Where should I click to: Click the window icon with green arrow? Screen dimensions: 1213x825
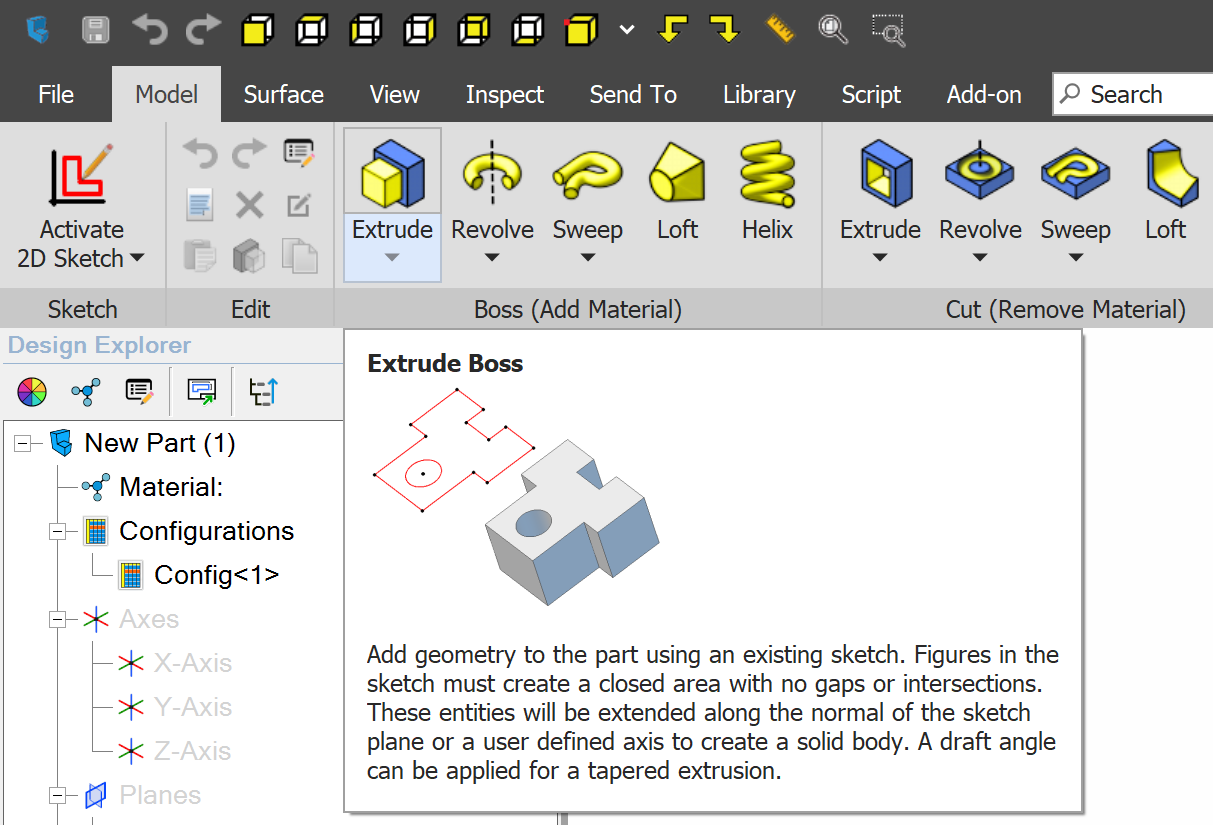coord(202,392)
